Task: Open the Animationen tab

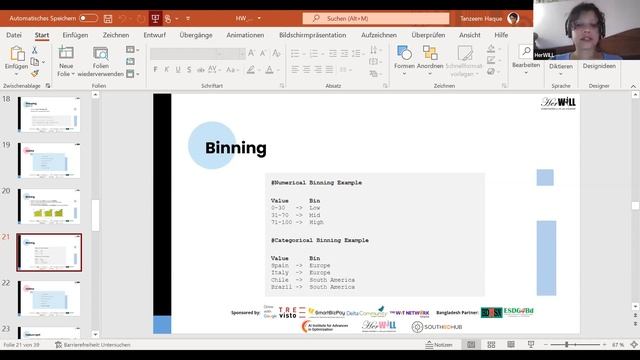Action: click(245, 35)
